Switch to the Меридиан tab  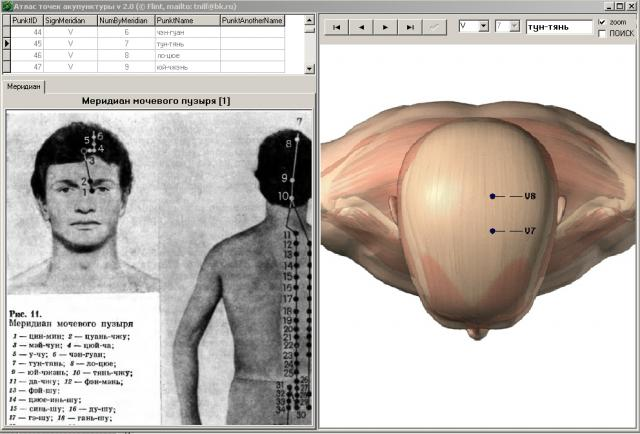[24, 87]
